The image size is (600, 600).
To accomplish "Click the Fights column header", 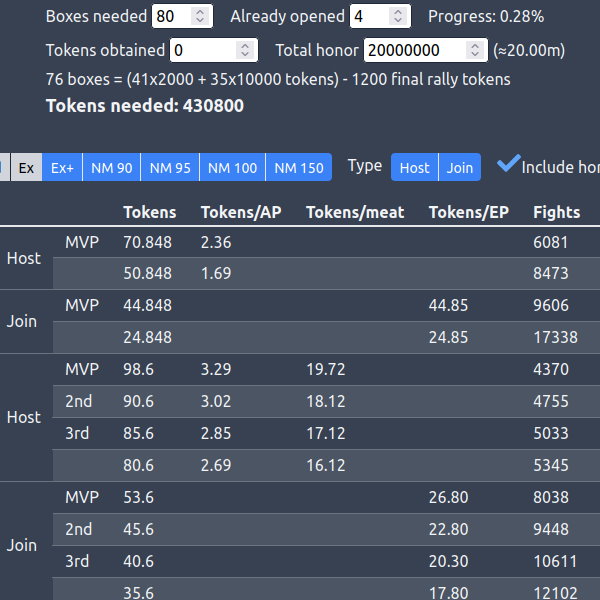I will click(x=557, y=212).
